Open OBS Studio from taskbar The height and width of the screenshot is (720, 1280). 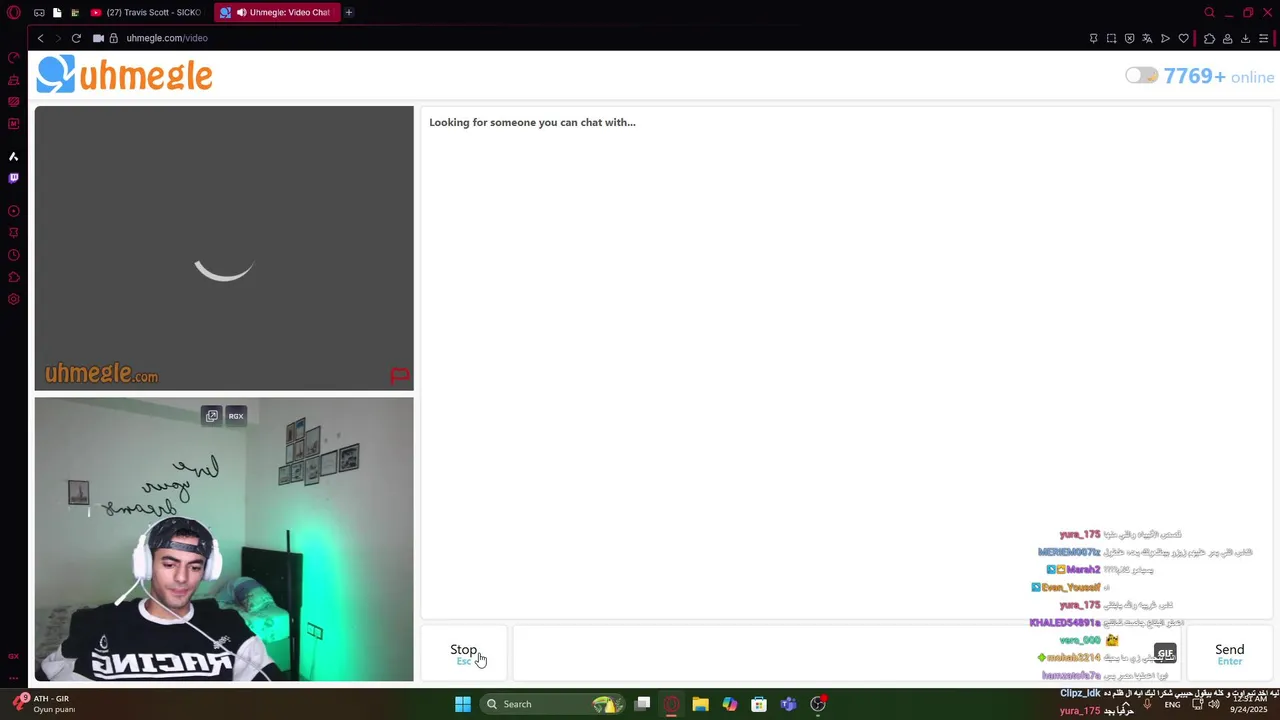pos(818,704)
